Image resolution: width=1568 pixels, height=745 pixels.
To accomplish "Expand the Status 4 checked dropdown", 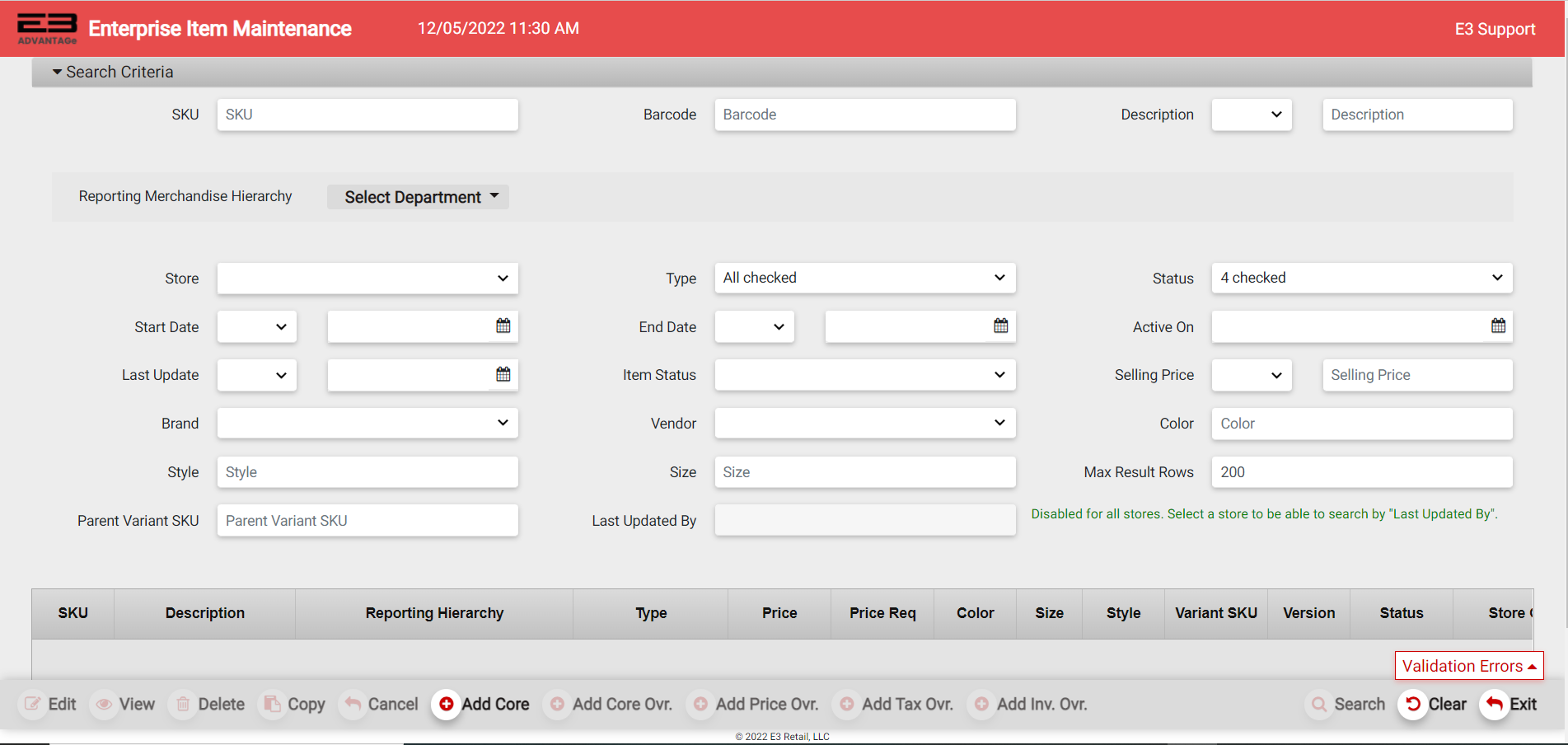I will [1361, 278].
